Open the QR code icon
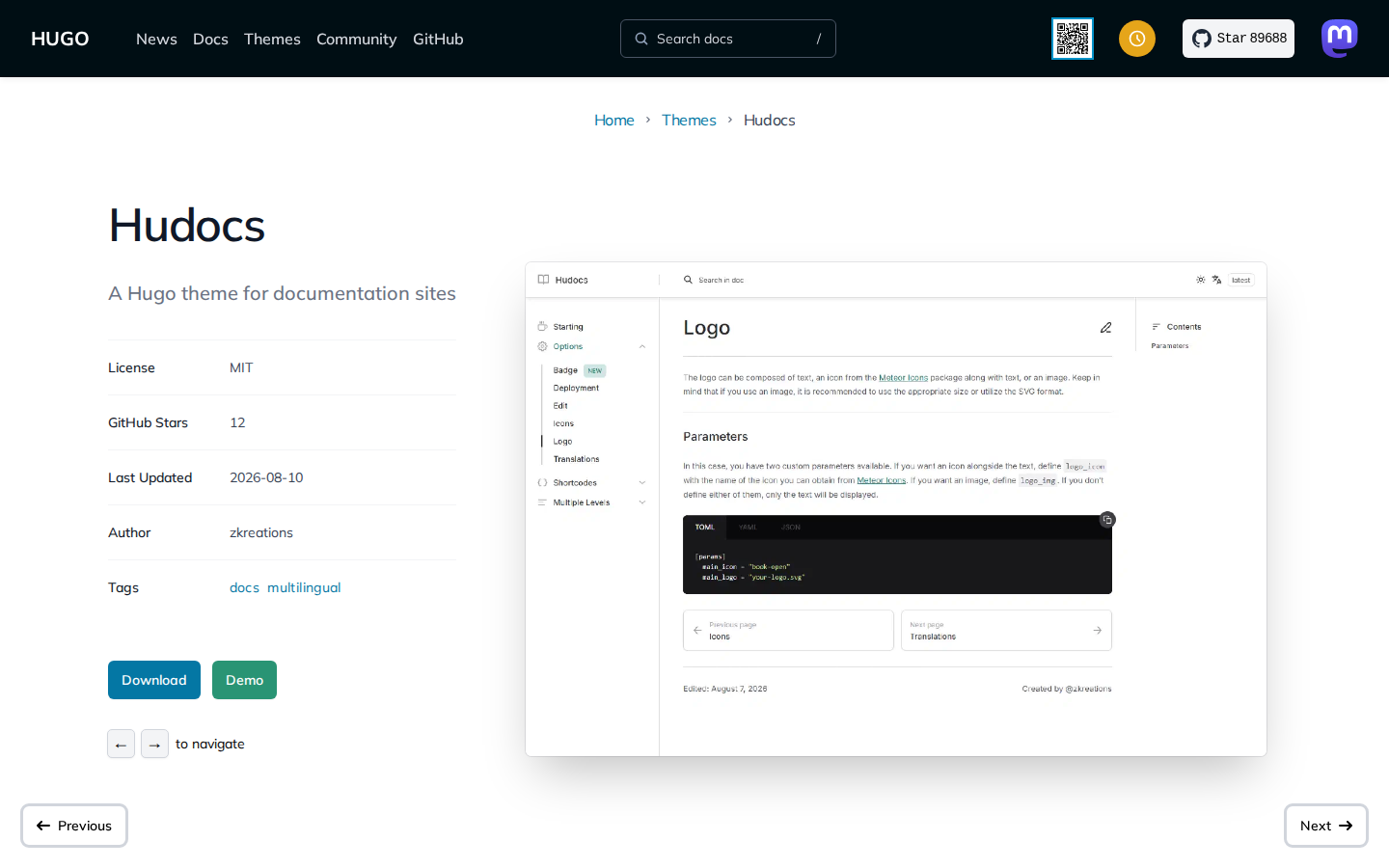The image size is (1389, 868). pyautogui.click(x=1073, y=39)
